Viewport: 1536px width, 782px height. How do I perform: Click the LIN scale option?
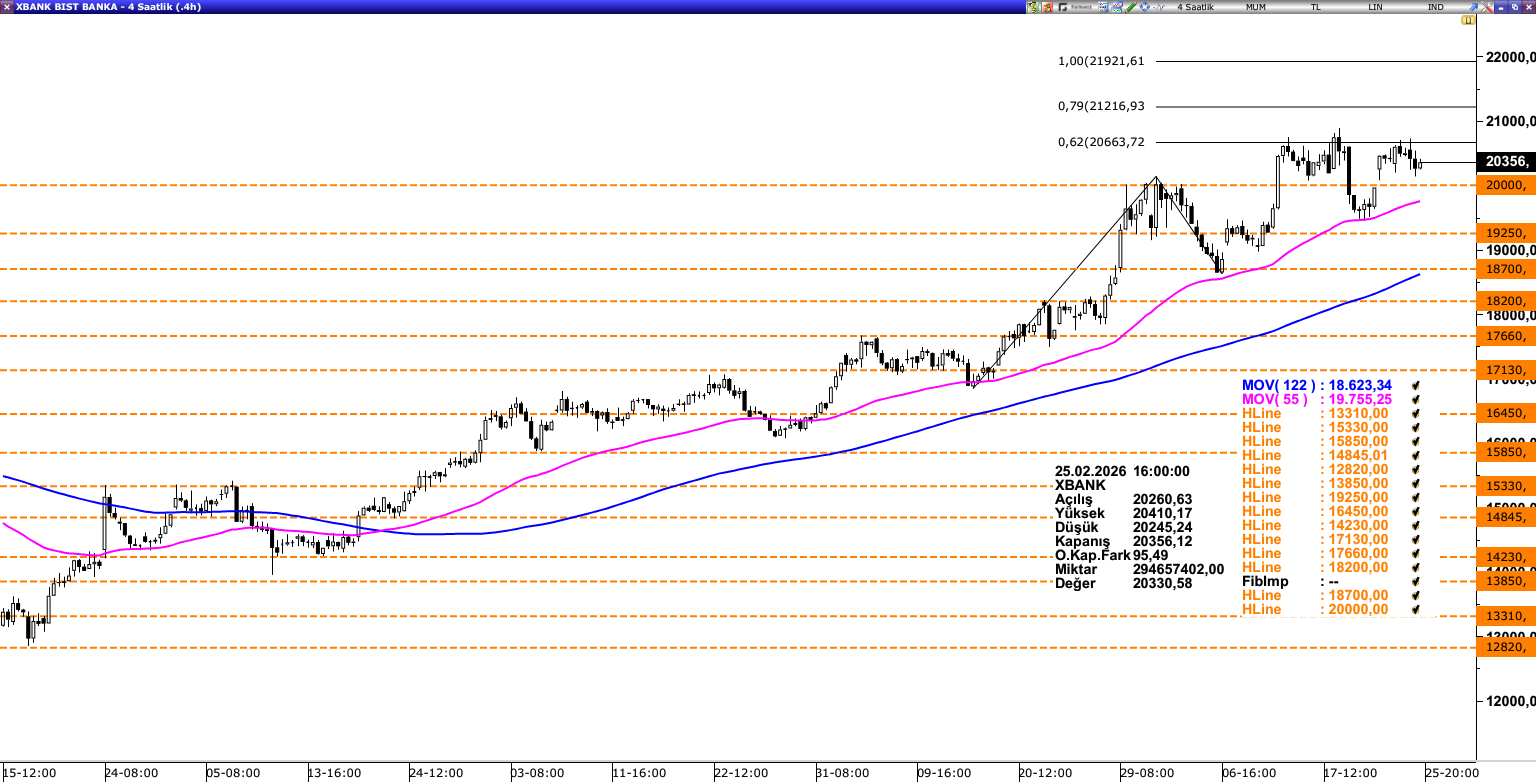(x=1376, y=7)
